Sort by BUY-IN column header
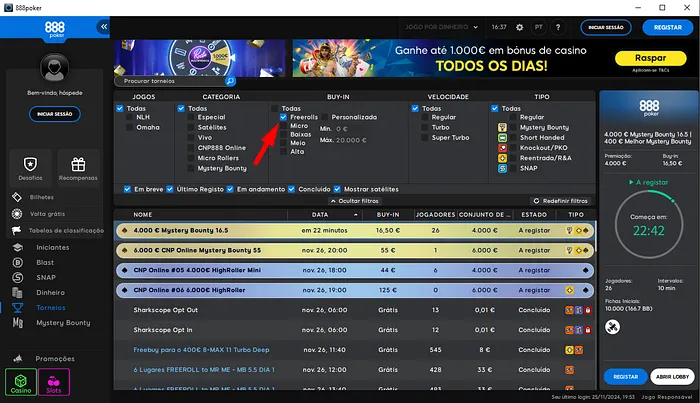Image resolution: width=700 pixels, height=403 pixels. click(388, 215)
